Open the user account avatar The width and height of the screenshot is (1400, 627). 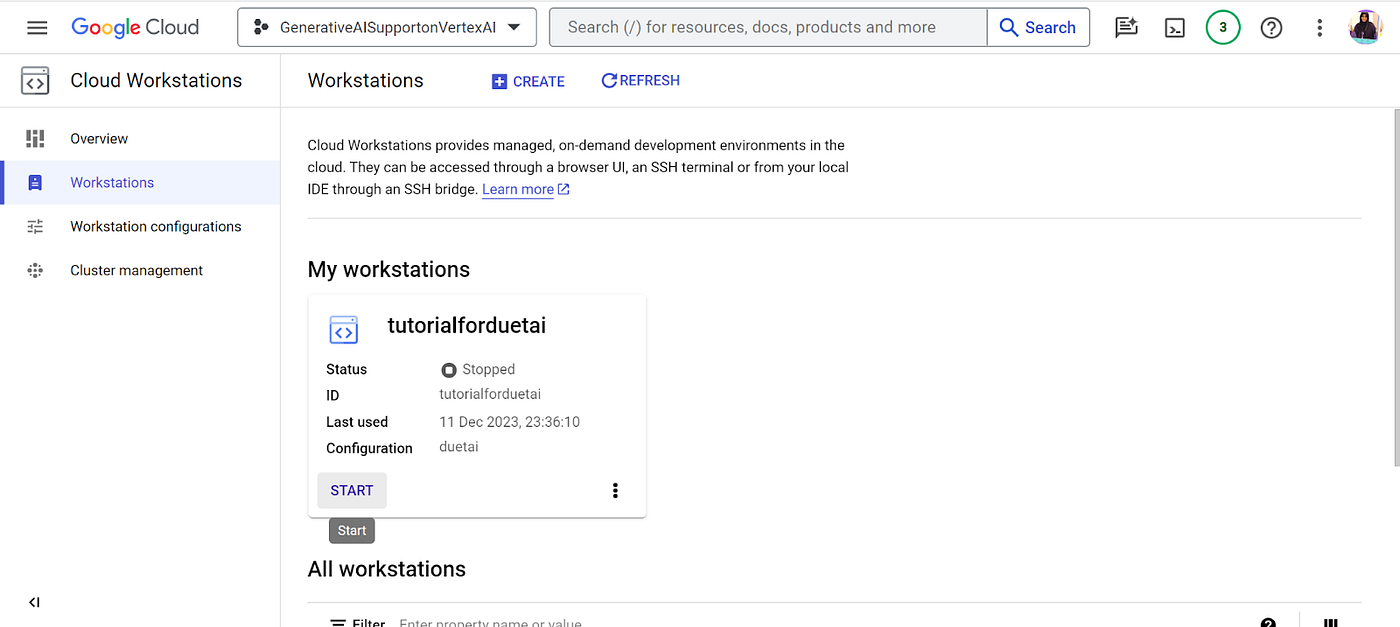[x=1366, y=27]
